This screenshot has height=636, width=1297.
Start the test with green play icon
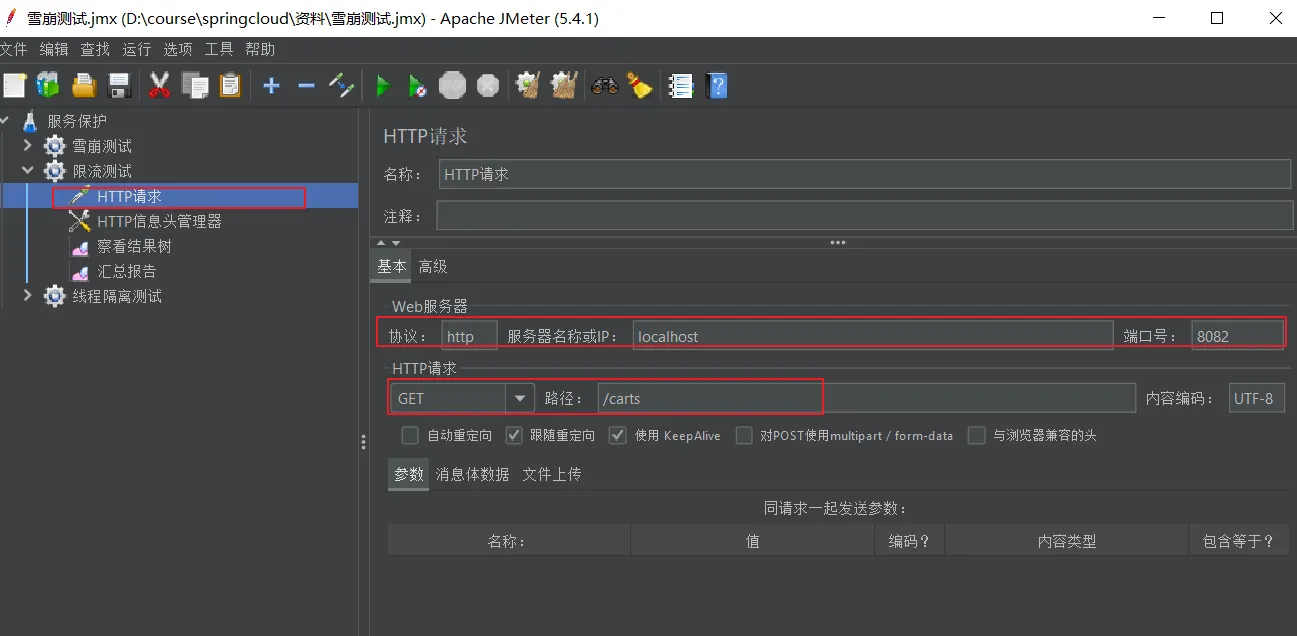click(x=382, y=86)
